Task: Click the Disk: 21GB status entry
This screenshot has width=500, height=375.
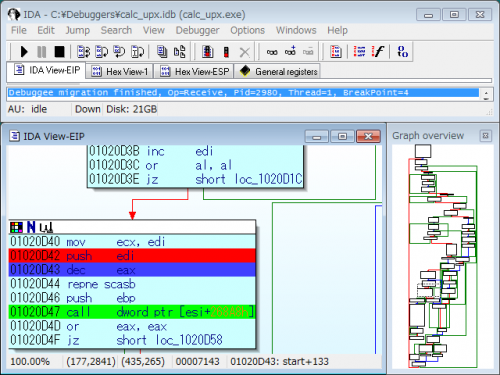Action: pyautogui.click(x=131, y=109)
